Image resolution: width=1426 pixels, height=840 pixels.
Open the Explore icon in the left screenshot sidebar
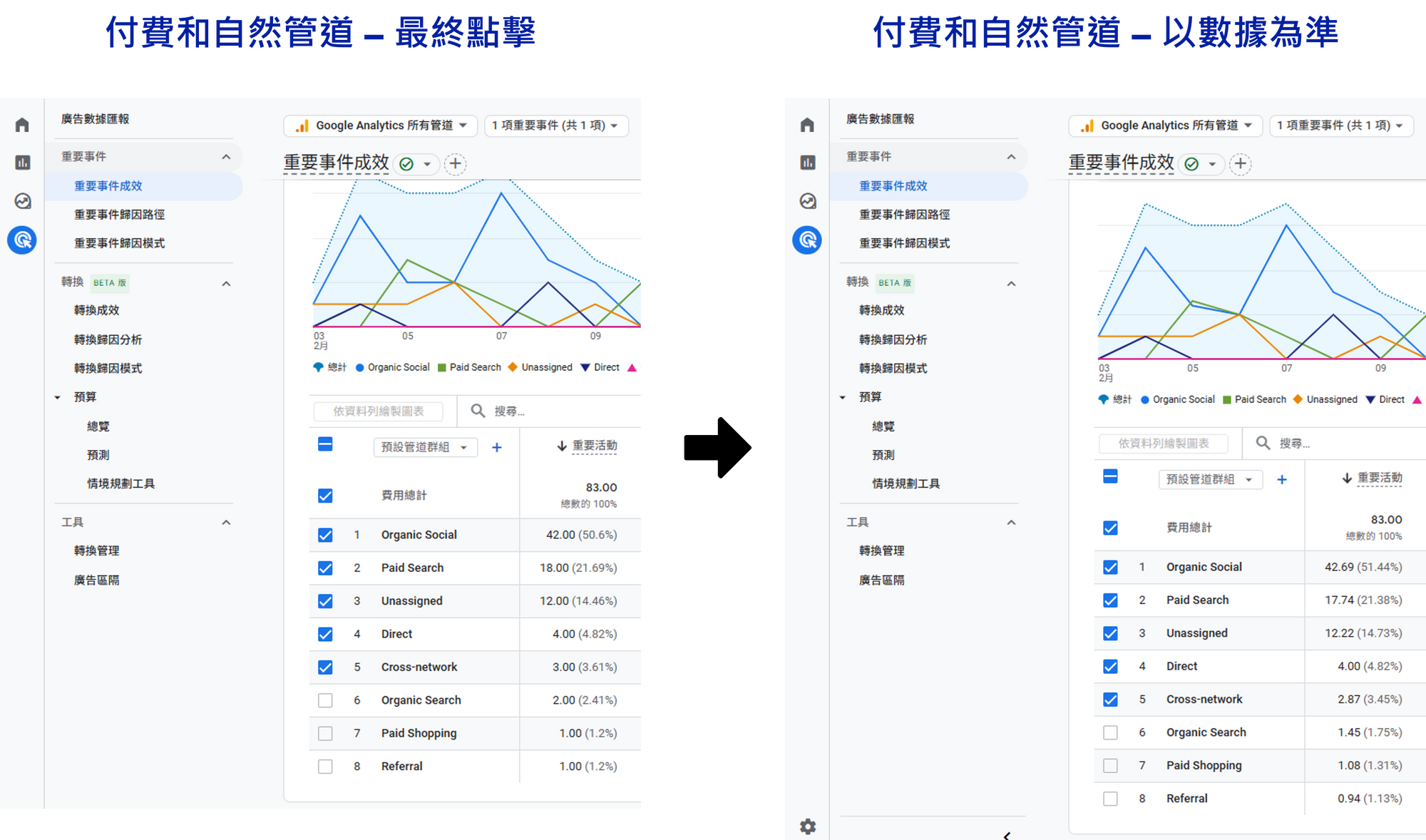22,201
